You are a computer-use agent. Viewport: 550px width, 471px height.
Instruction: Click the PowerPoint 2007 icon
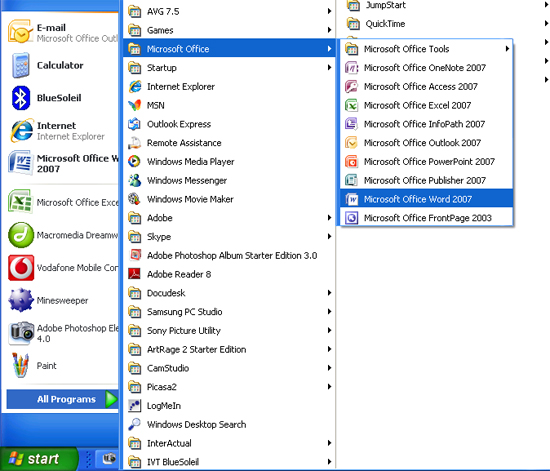coord(351,162)
